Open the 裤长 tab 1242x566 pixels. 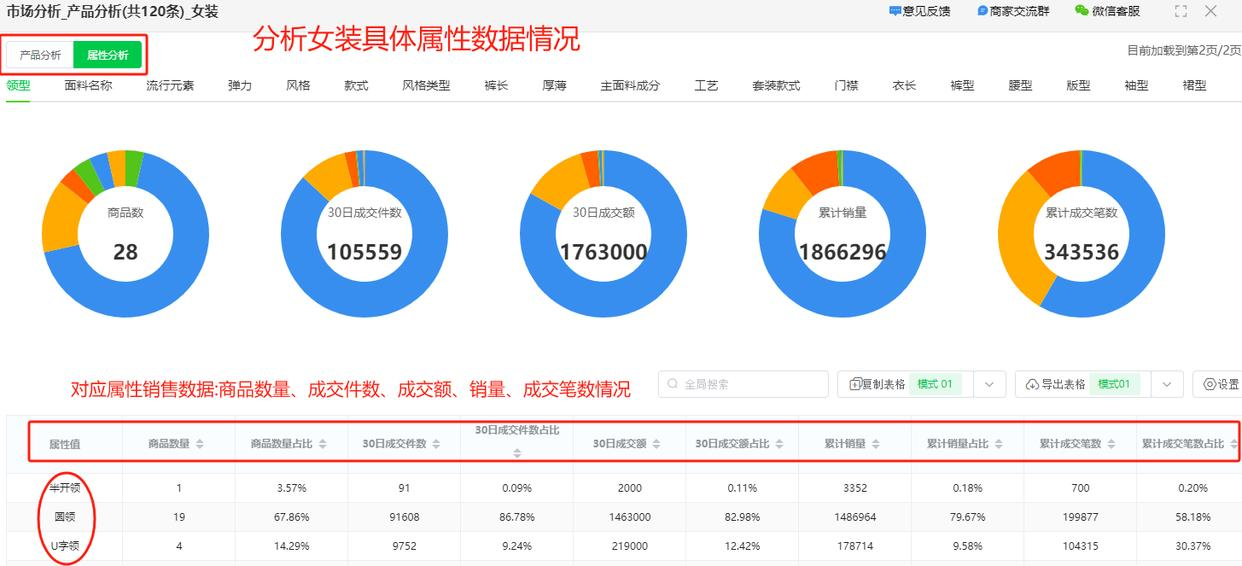point(496,86)
